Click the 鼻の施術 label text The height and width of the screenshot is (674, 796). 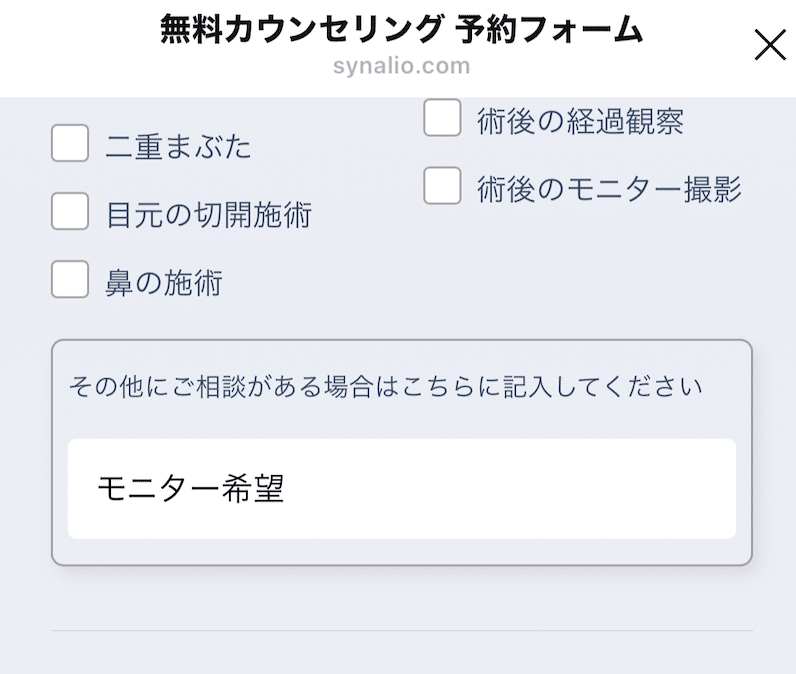coord(164,283)
